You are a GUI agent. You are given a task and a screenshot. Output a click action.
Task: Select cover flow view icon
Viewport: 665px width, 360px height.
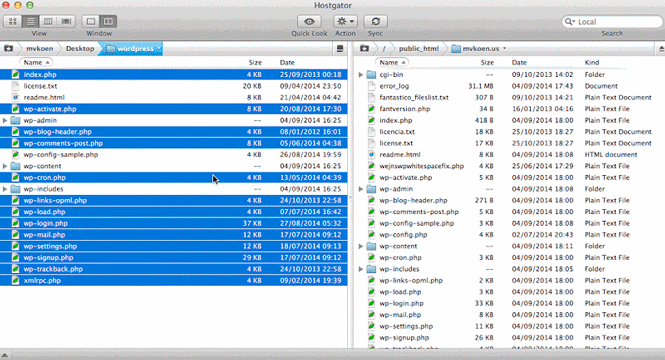click(x=66, y=21)
